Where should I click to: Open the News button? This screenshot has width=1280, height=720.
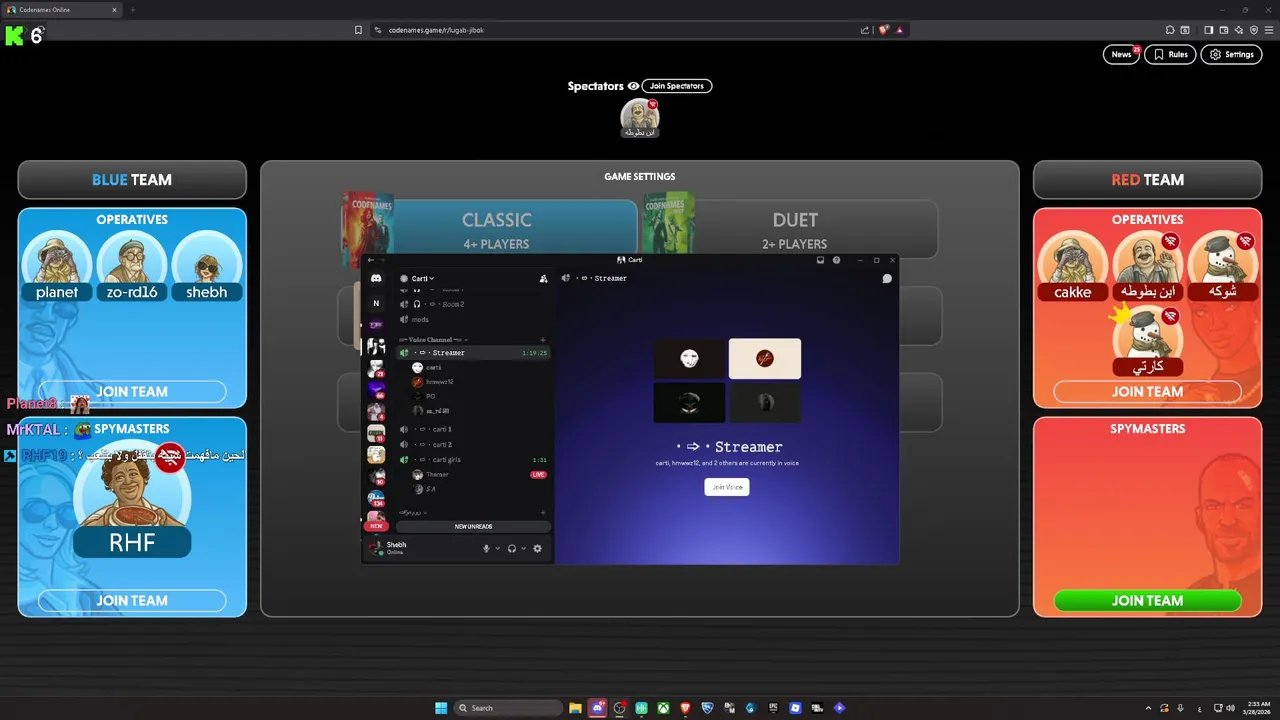1121,54
